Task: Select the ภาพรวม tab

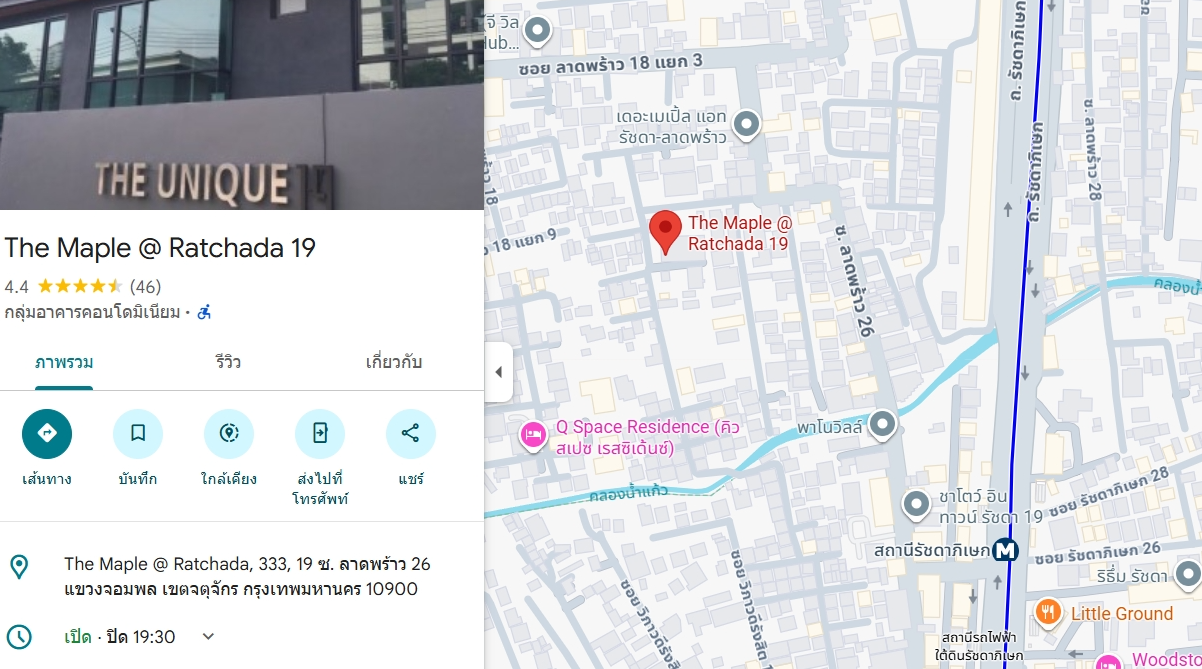Action: pos(64,362)
